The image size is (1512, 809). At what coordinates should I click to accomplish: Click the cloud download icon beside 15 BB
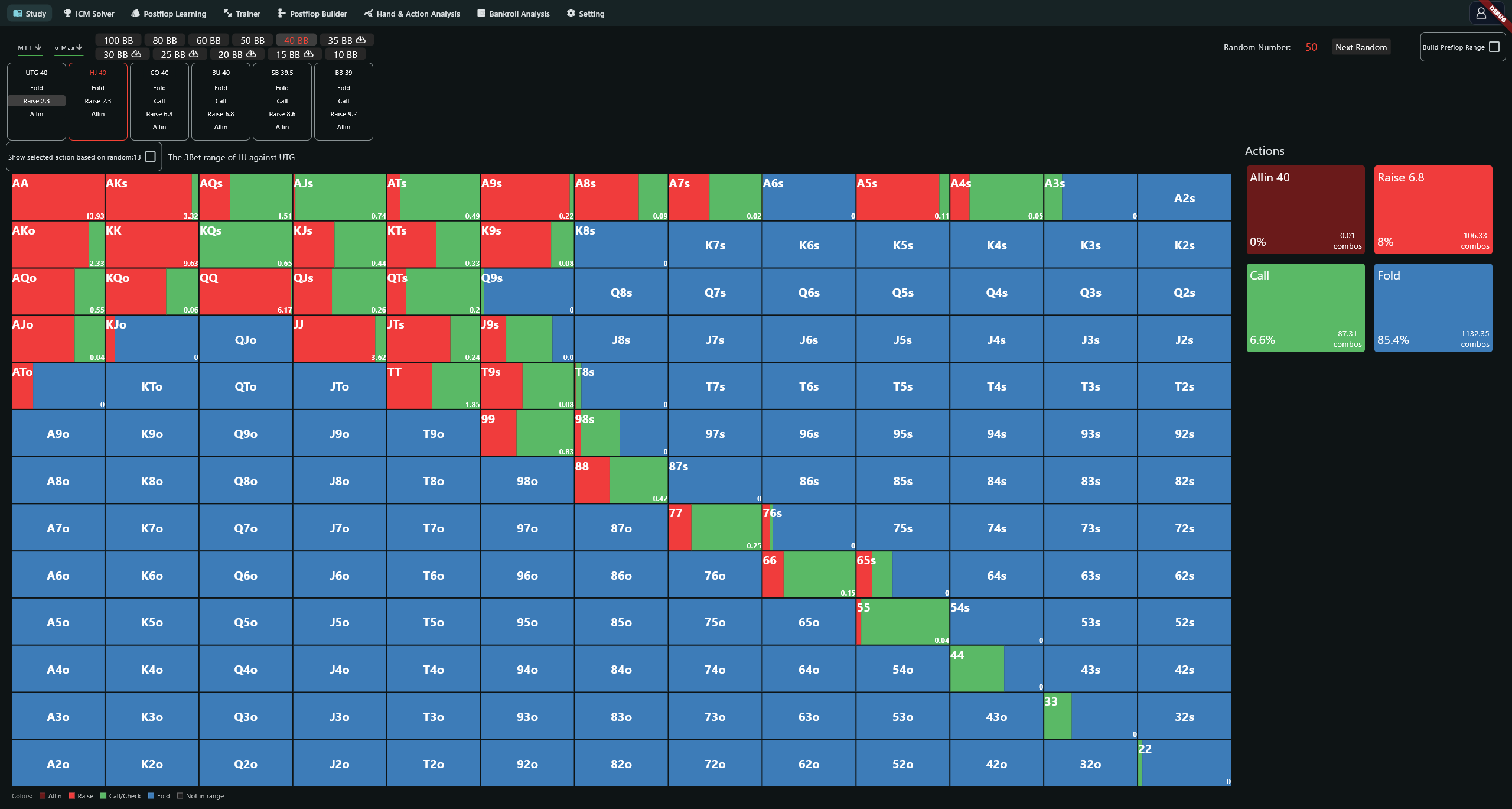(x=308, y=54)
